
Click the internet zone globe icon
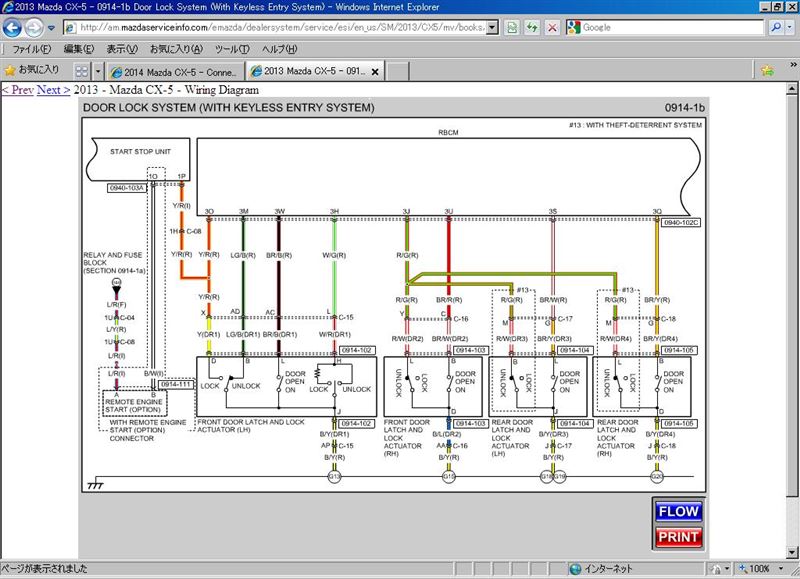[x=576, y=569]
